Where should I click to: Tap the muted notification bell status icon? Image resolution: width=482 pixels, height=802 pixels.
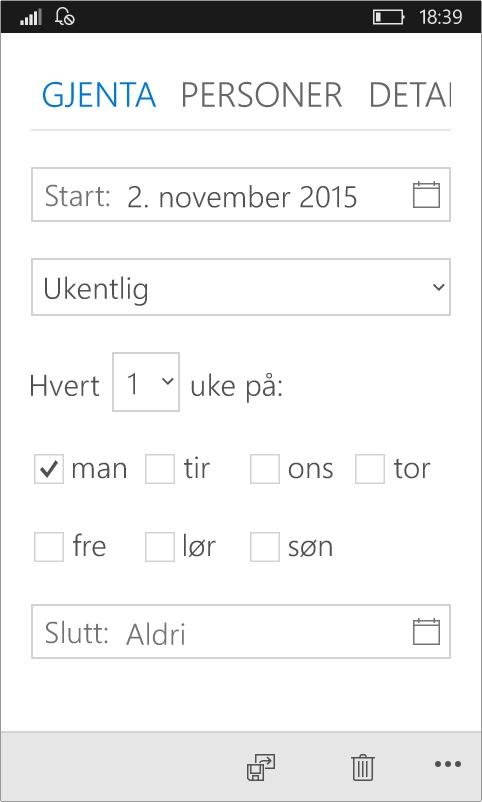click(x=65, y=17)
